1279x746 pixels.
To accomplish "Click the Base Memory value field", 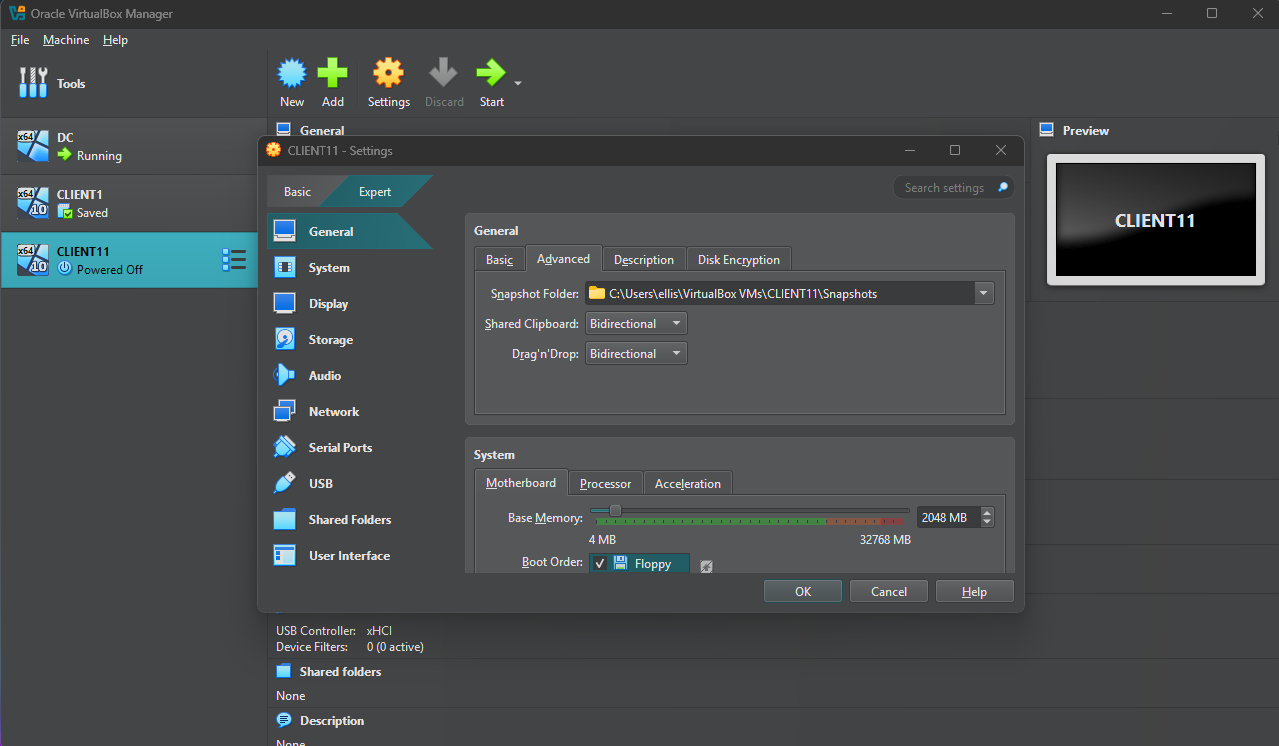I will (x=948, y=517).
